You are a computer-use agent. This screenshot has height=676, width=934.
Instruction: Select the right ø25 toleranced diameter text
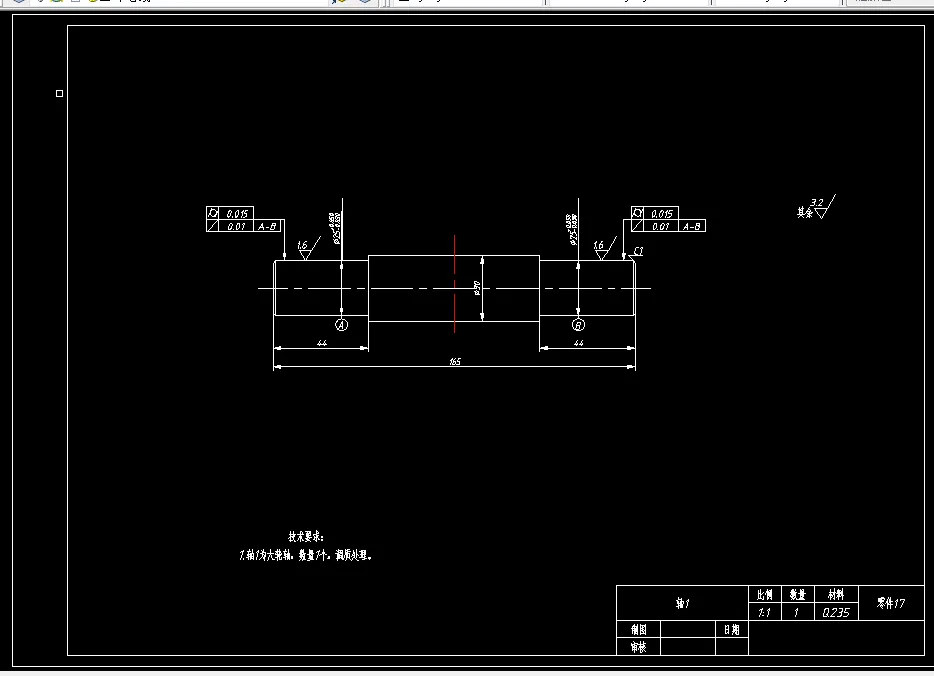coord(572,229)
